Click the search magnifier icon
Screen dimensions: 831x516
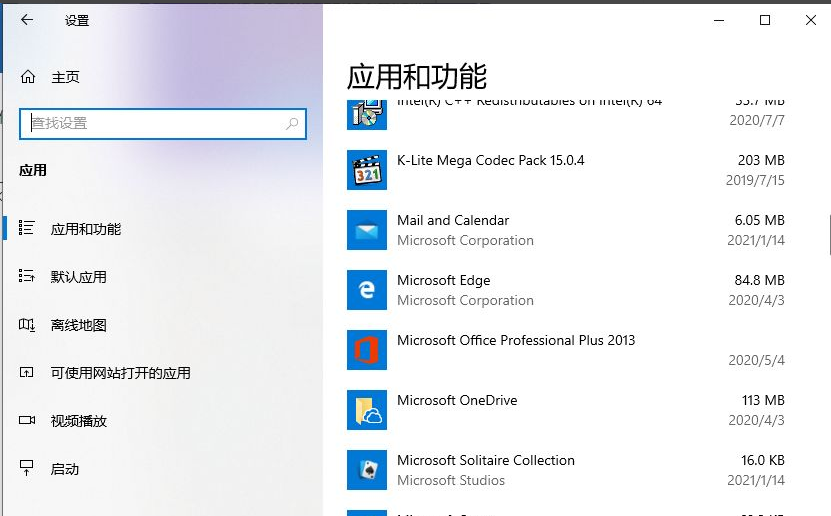[x=292, y=124]
